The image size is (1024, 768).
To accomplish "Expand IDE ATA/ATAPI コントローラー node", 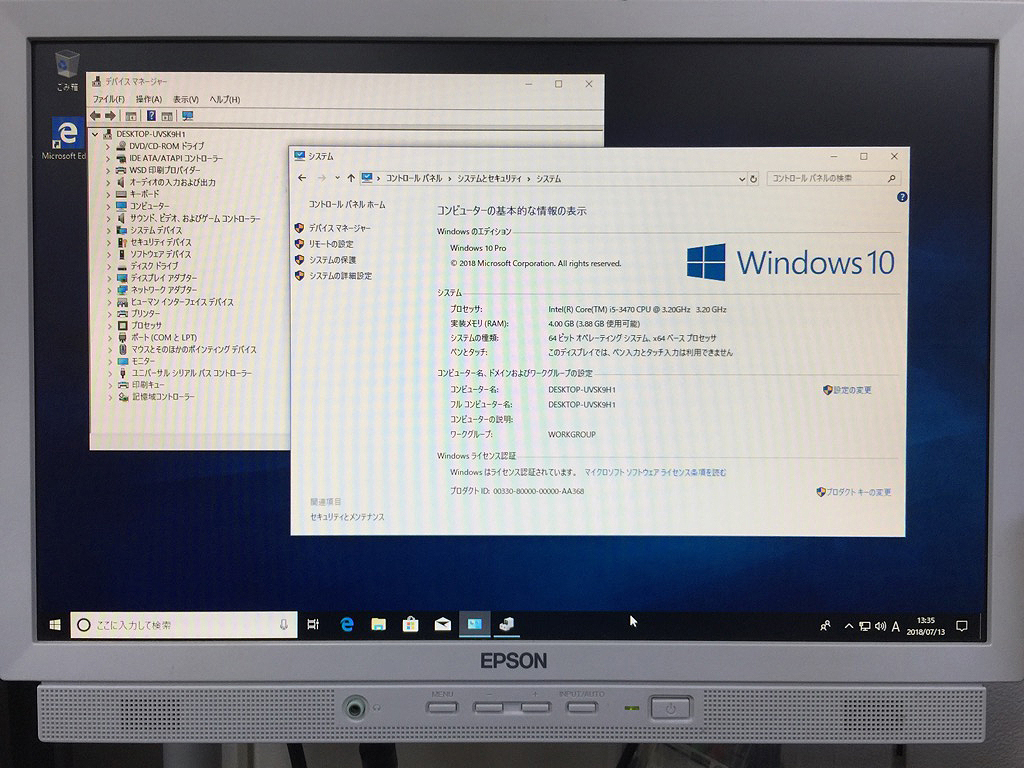I will click(108, 158).
